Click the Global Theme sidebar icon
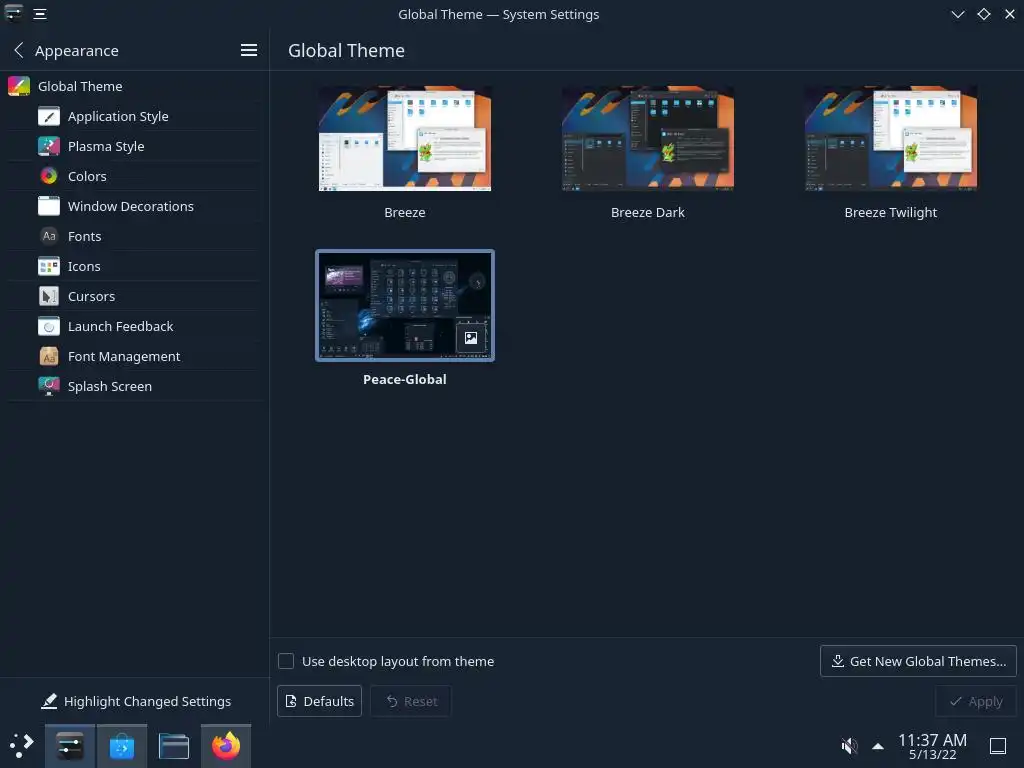The image size is (1024, 768). [19, 86]
